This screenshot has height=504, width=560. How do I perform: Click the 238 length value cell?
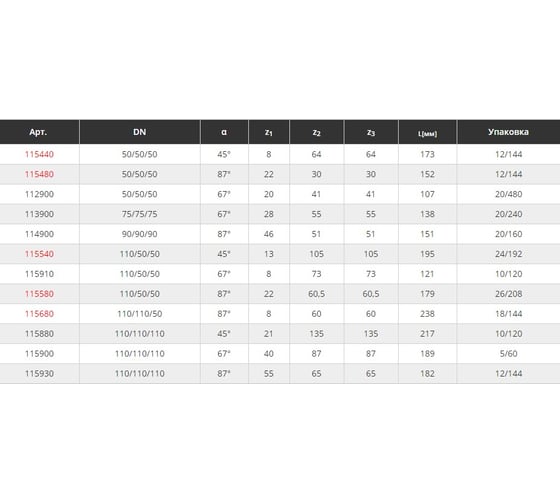tap(428, 314)
